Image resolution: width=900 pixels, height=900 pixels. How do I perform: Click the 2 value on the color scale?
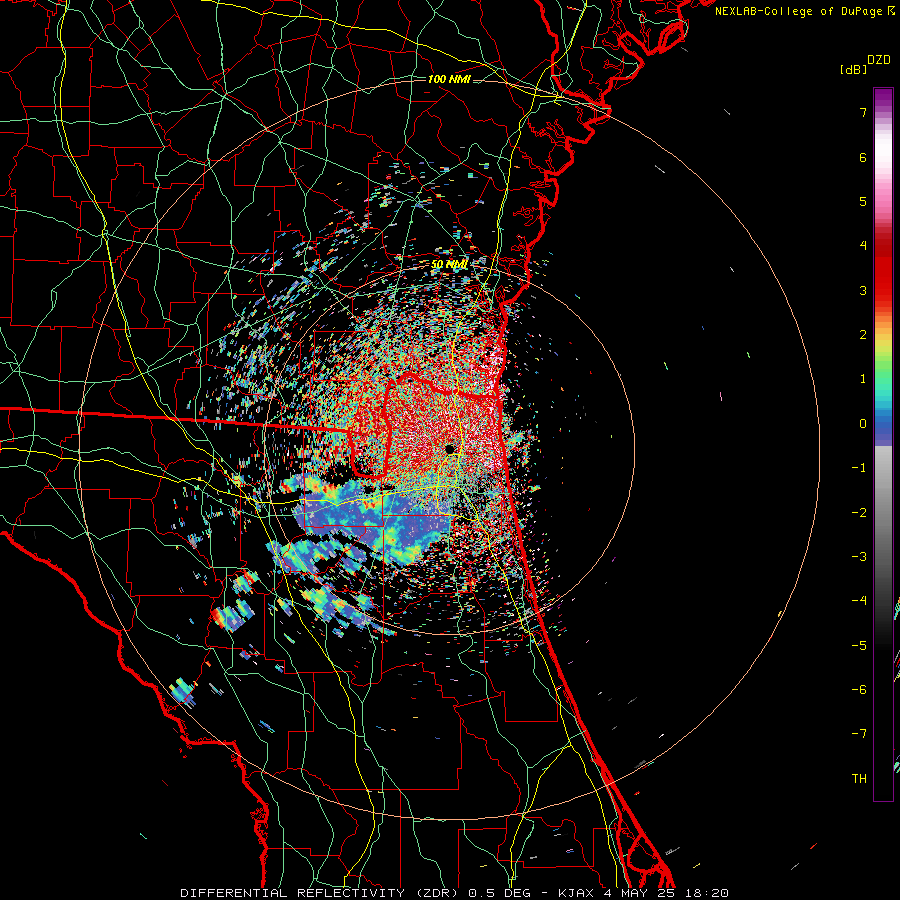point(863,335)
